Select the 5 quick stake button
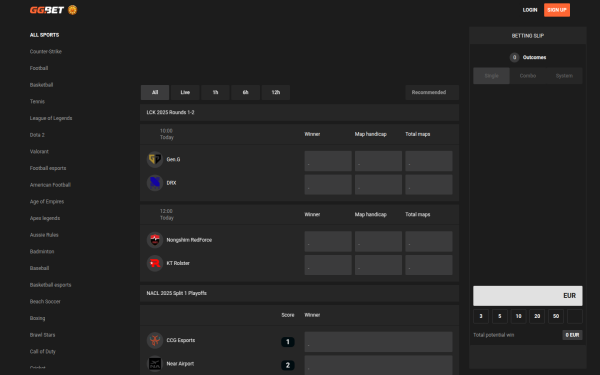 pos(500,316)
